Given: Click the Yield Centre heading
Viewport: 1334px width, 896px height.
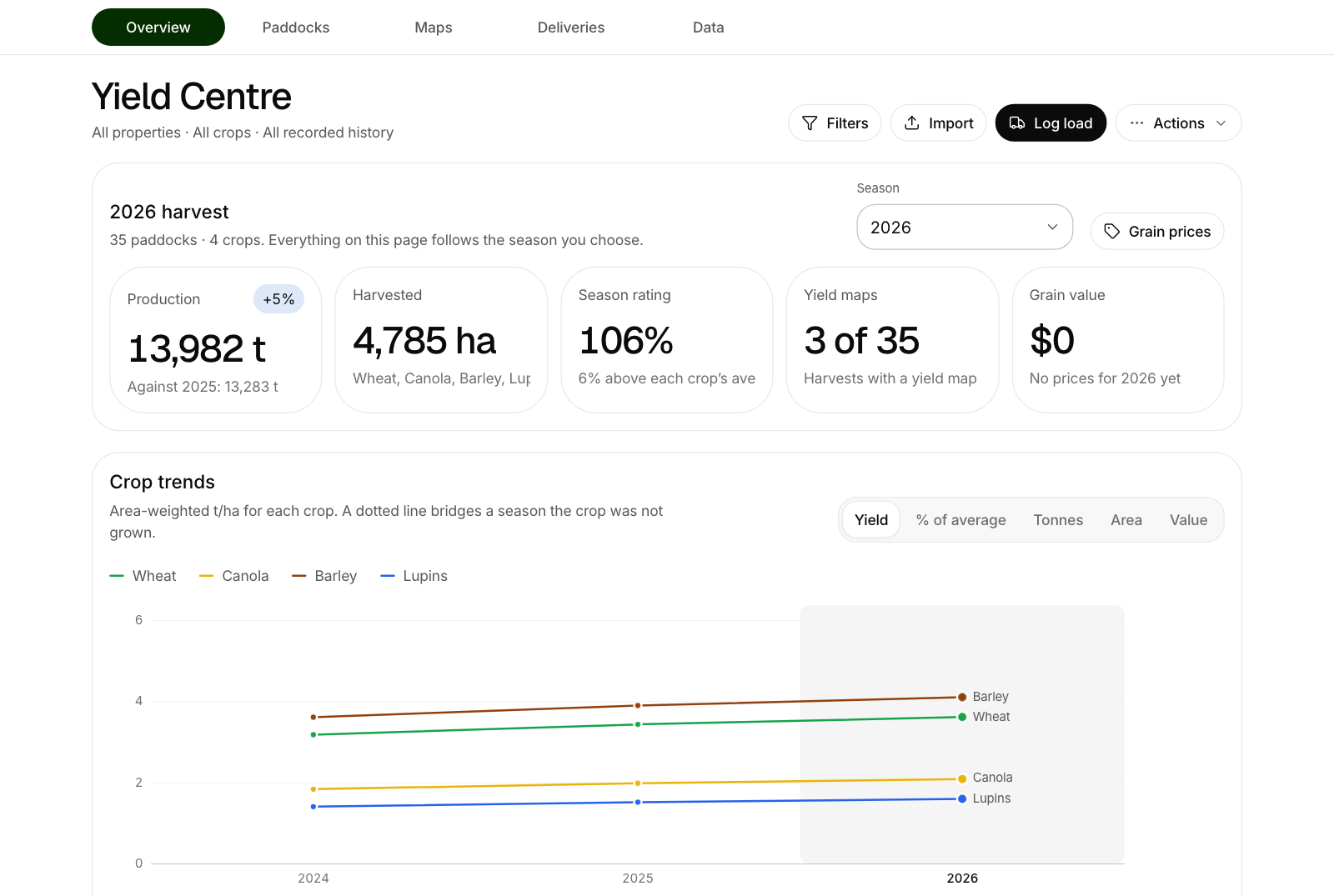Looking at the screenshot, I should [192, 97].
